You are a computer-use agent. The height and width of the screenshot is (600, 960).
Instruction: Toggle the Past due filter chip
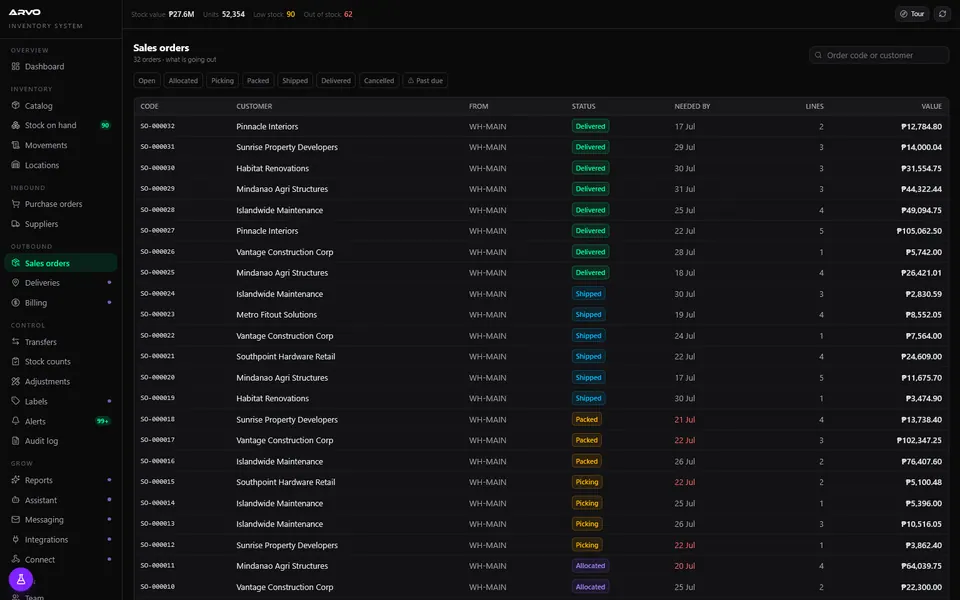click(x=425, y=80)
